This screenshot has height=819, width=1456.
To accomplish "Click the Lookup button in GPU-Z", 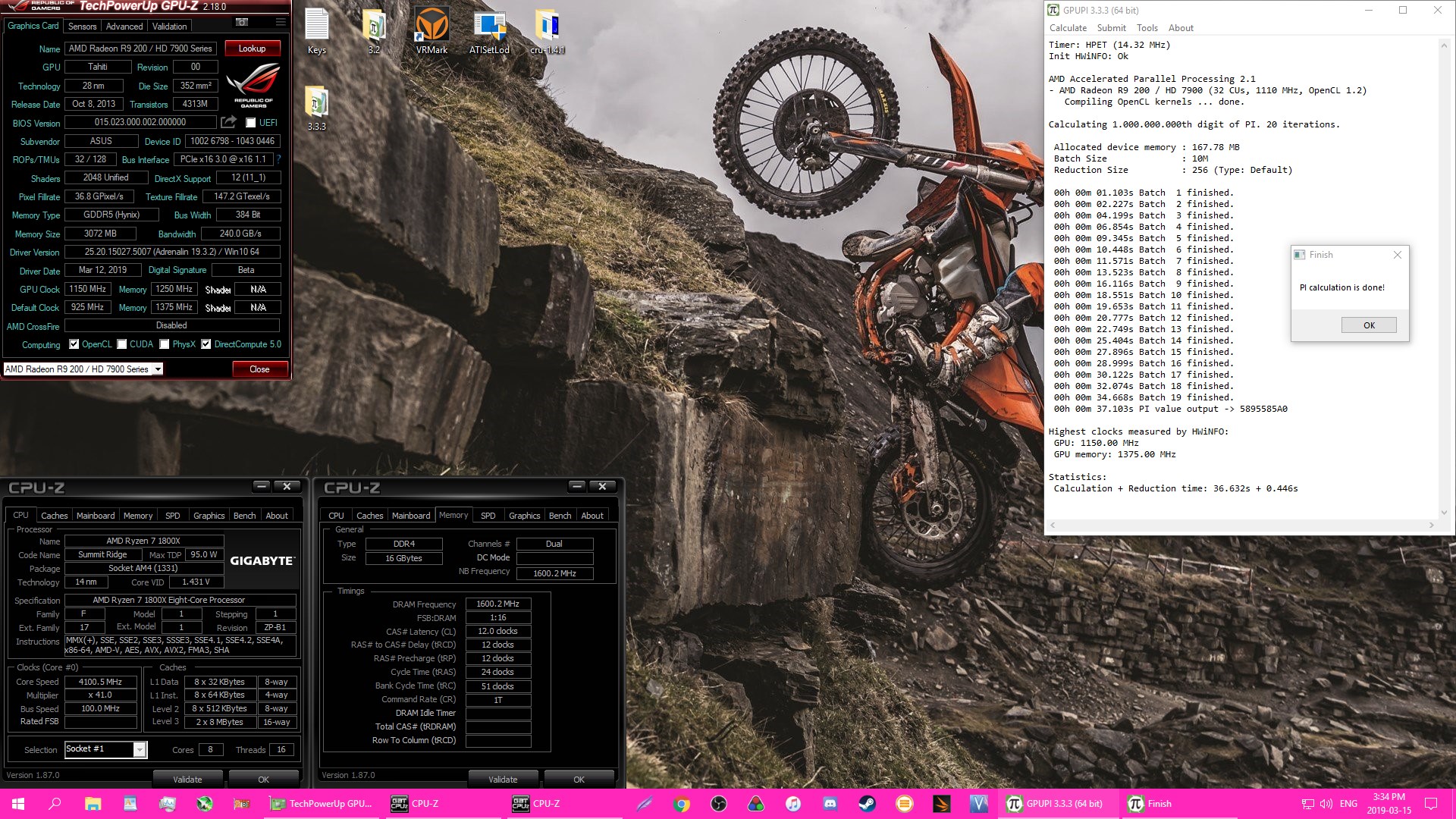I will (253, 49).
